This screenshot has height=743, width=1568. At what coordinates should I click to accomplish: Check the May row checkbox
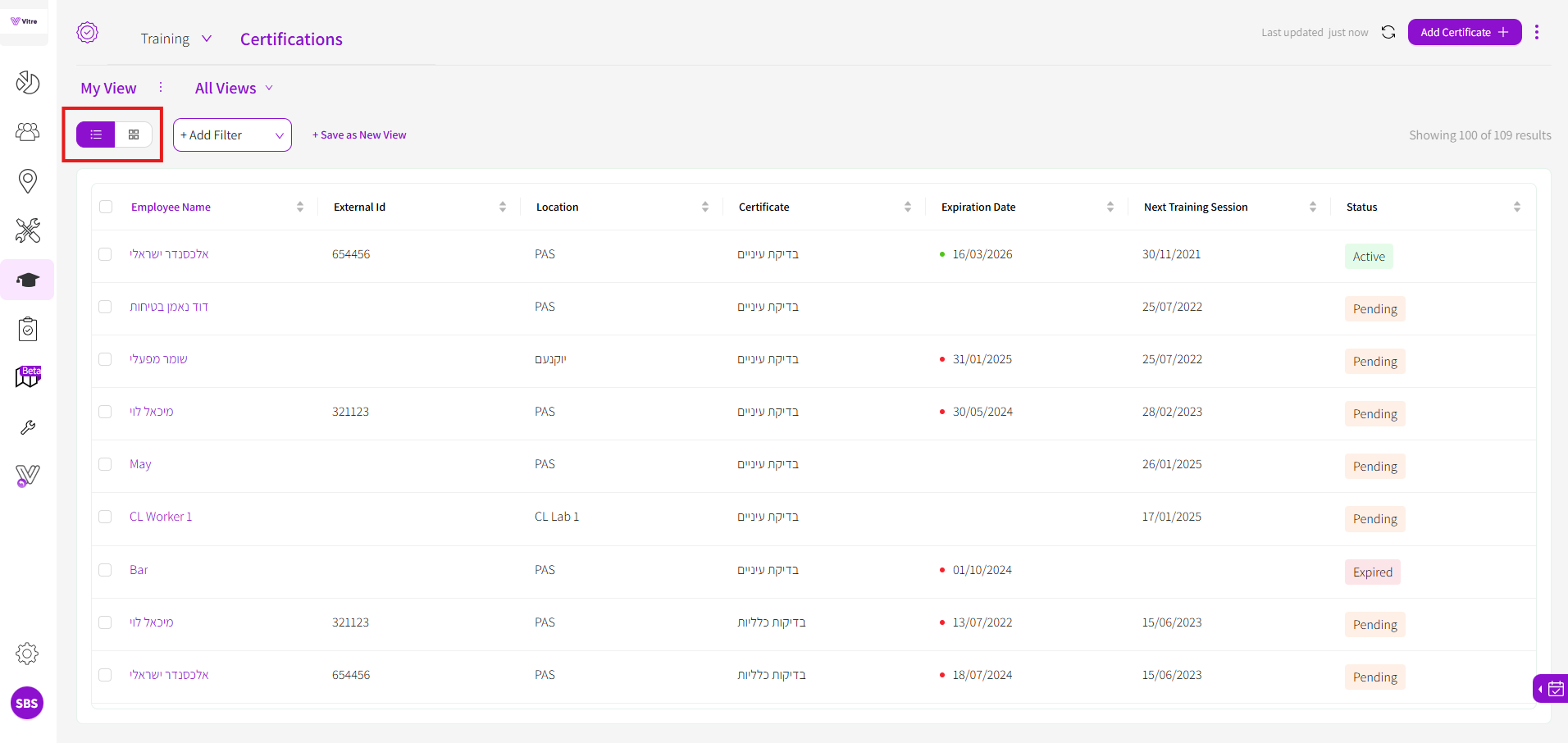(x=105, y=464)
